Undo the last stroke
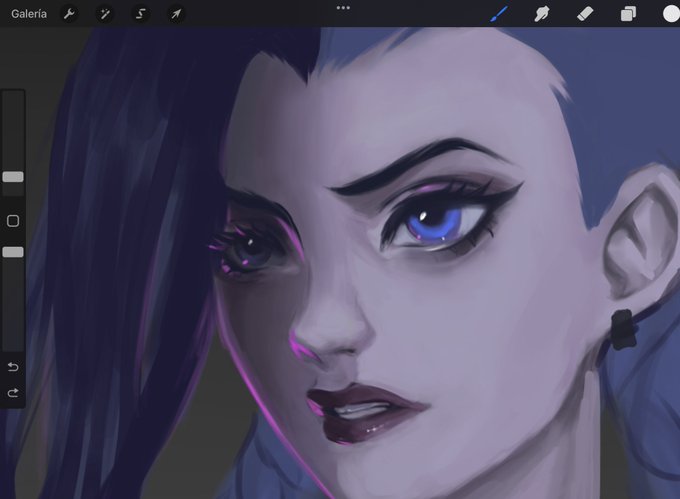The height and width of the screenshot is (499, 680). (13, 367)
